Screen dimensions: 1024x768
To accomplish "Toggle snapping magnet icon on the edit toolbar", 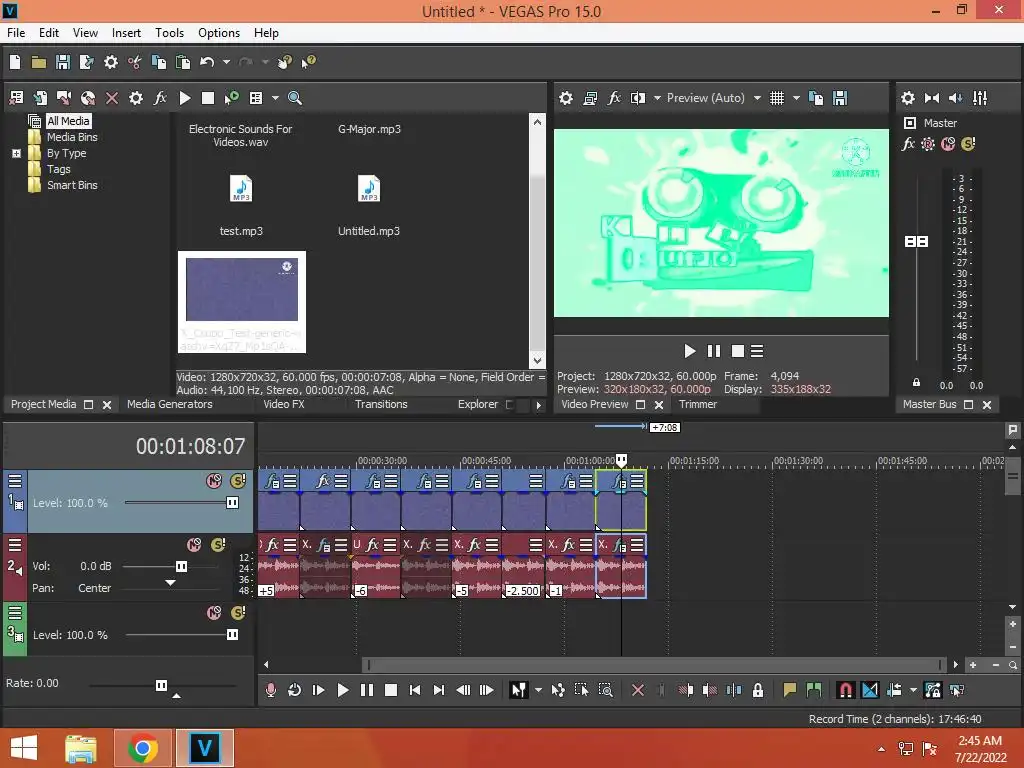I will click(x=845, y=690).
